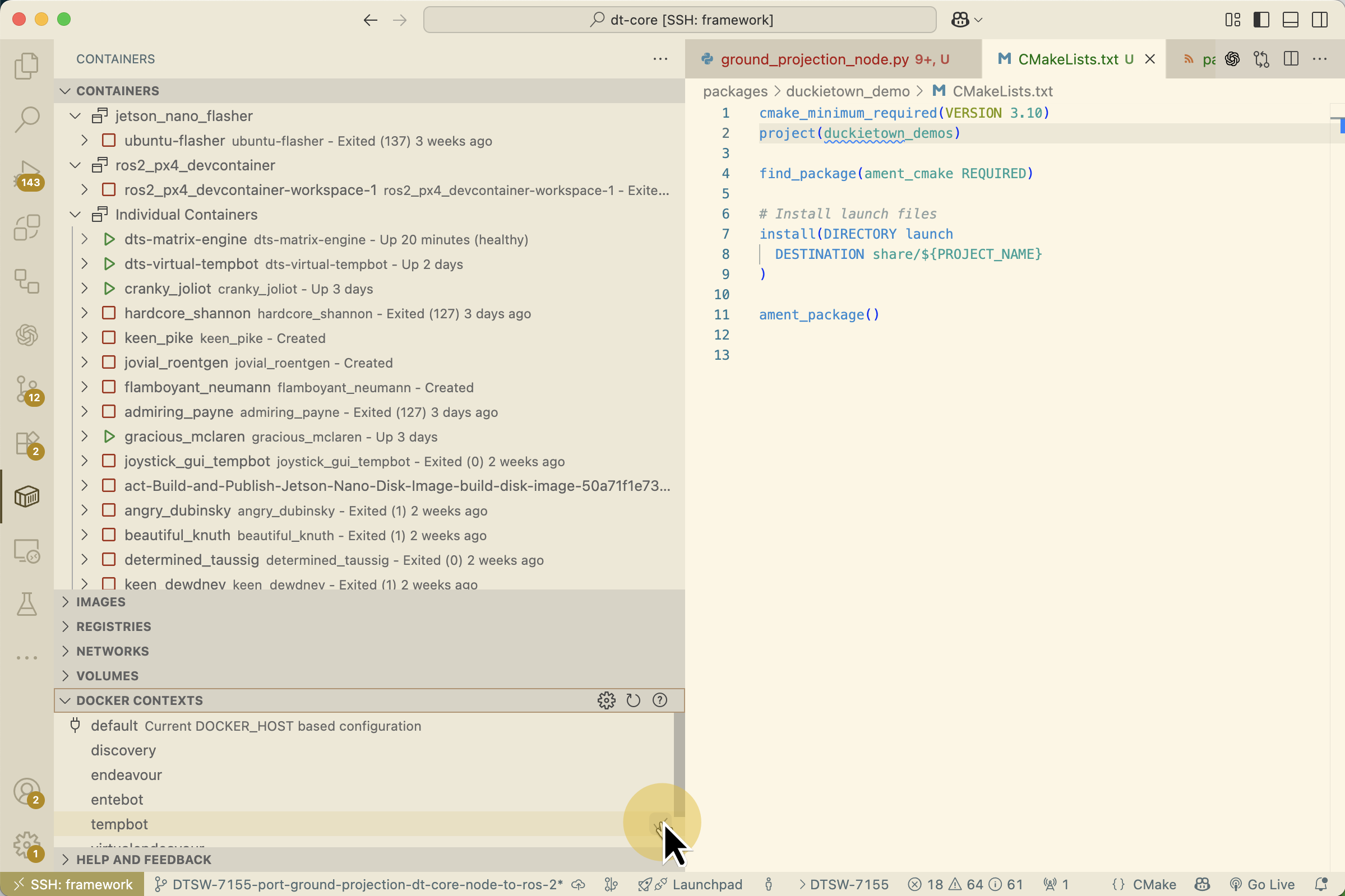Switch to the ground_projection_node.py tab

point(814,59)
